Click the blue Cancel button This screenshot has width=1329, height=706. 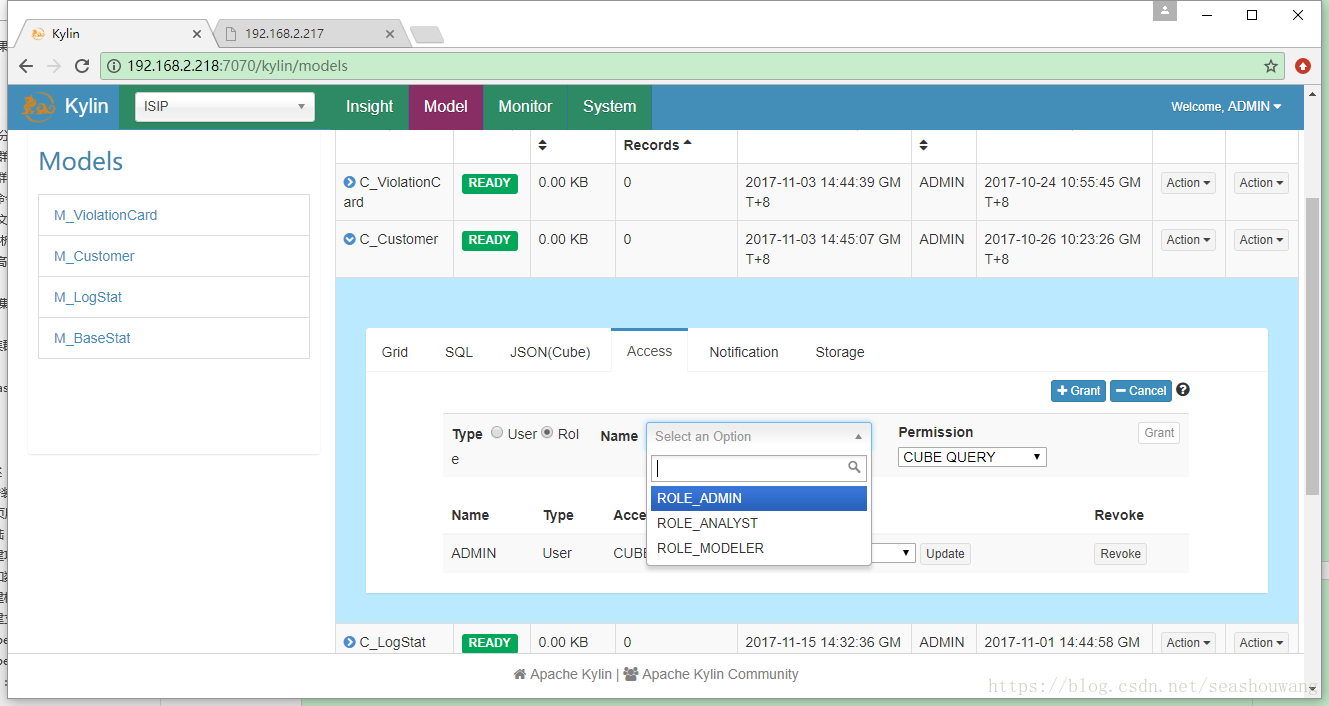[1141, 391]
